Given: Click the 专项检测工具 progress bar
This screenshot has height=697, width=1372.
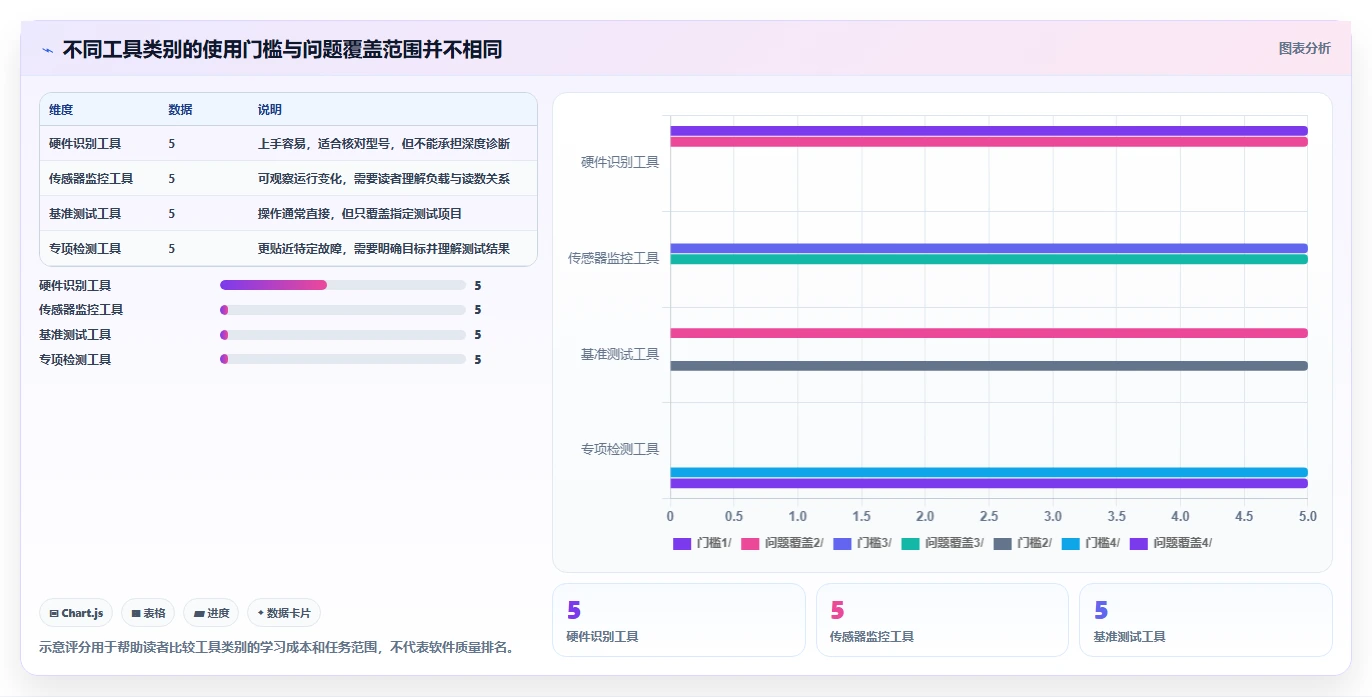Looking at the screenshot, I should (x=343, y=359).
